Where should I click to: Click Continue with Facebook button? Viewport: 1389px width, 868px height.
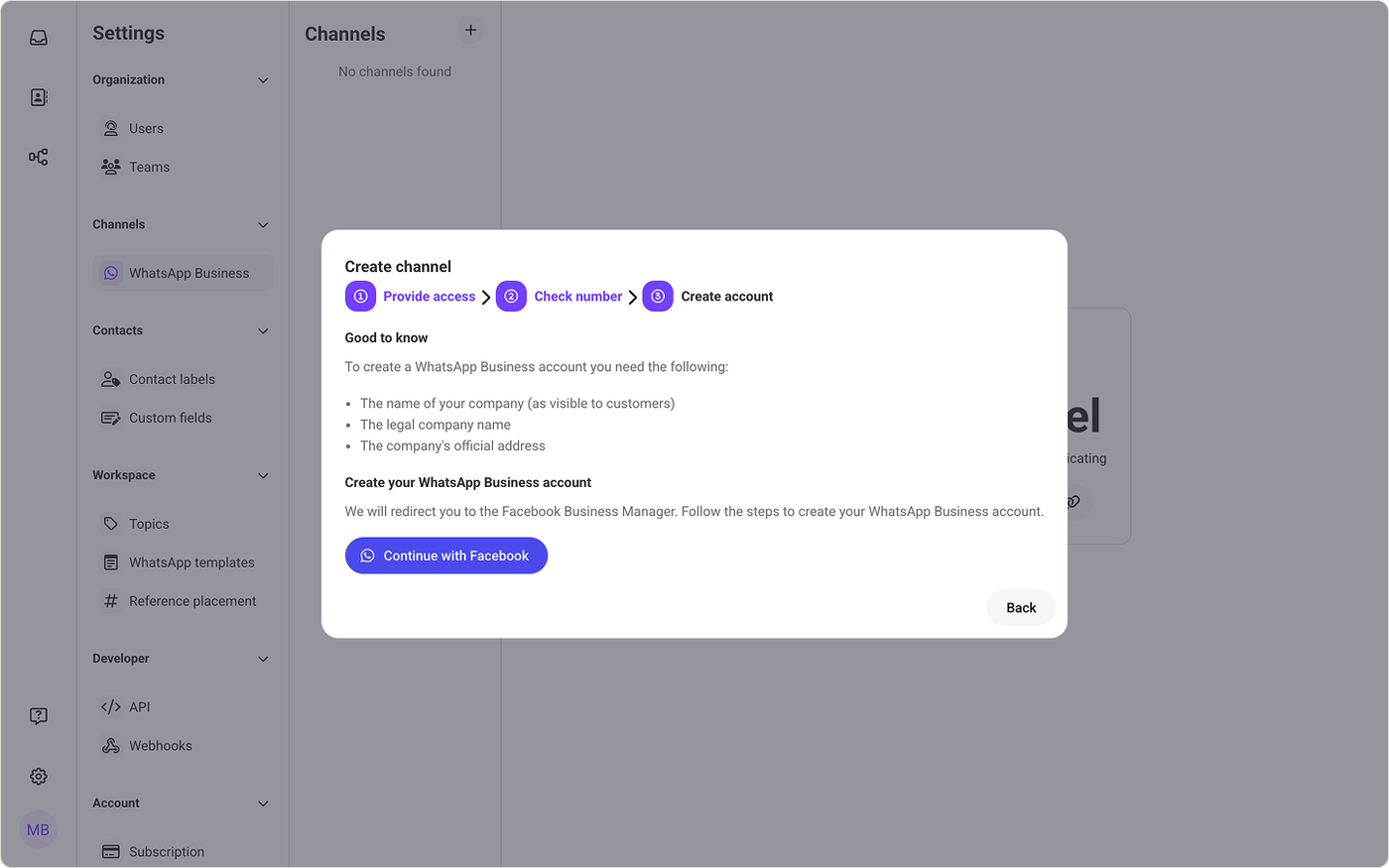(x=446, y=556)
